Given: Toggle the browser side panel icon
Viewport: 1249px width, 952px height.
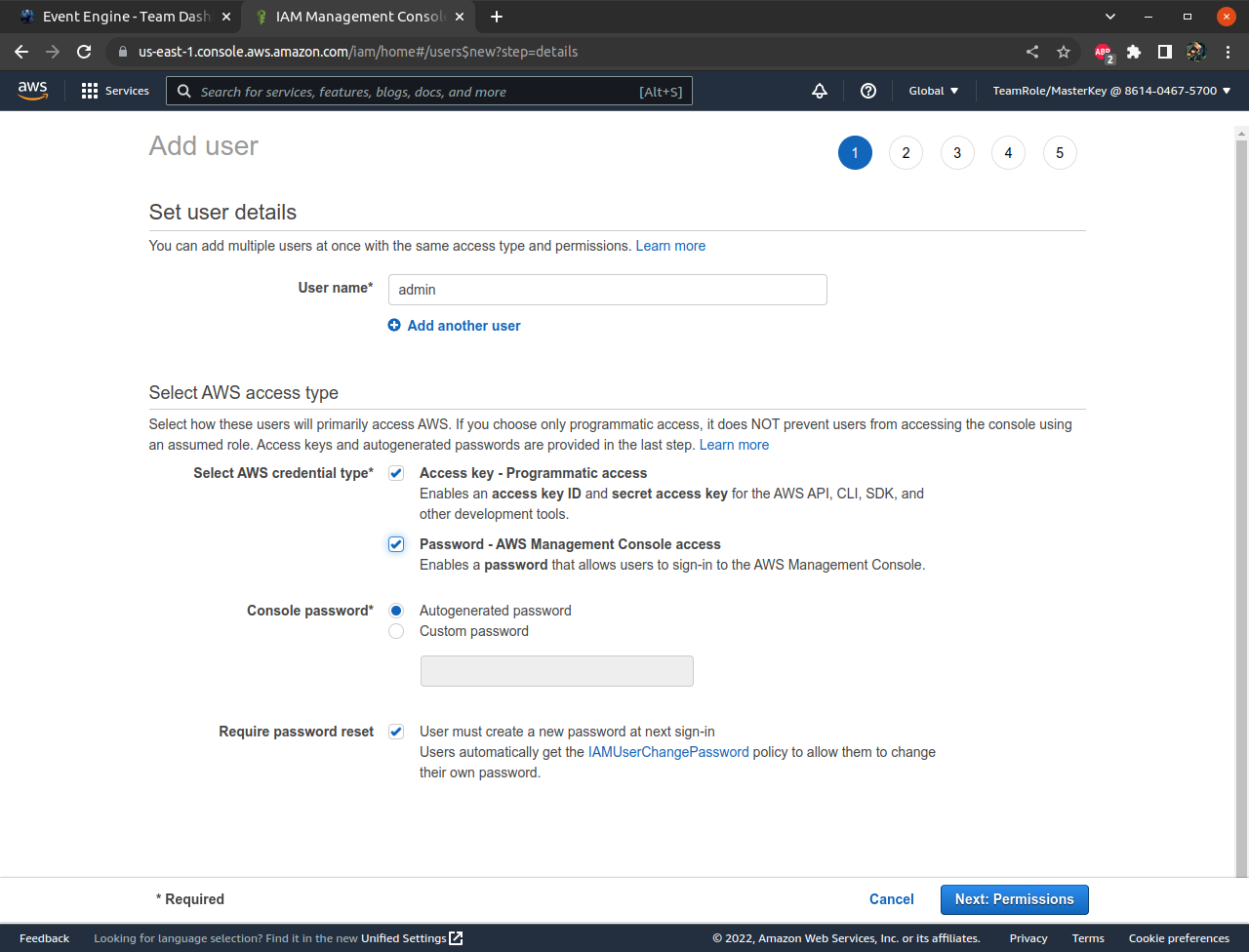Looking at the screenshot, I should 1165,52.
